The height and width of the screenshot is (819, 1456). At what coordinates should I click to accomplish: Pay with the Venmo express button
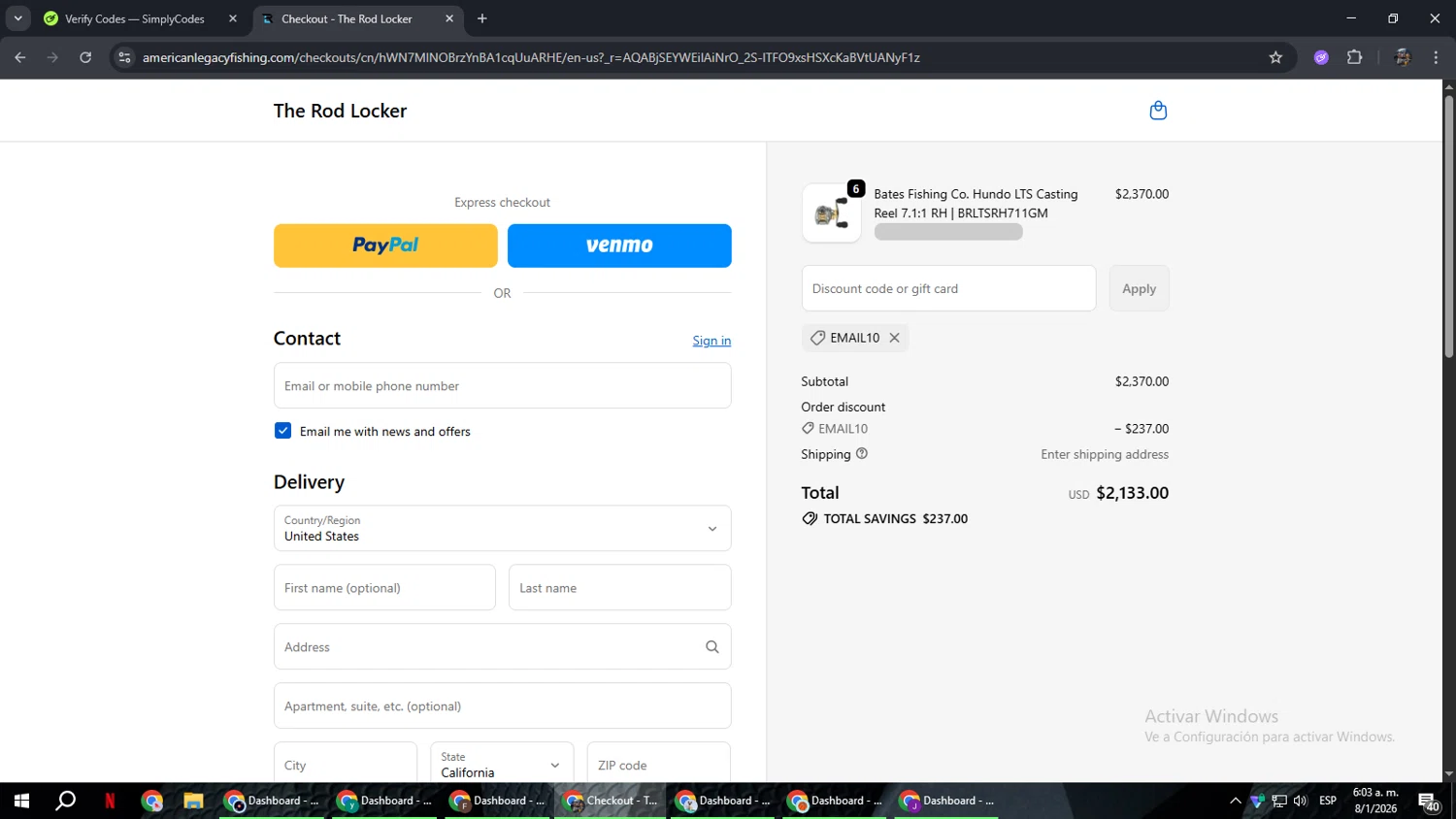click(x=619, y=246)
